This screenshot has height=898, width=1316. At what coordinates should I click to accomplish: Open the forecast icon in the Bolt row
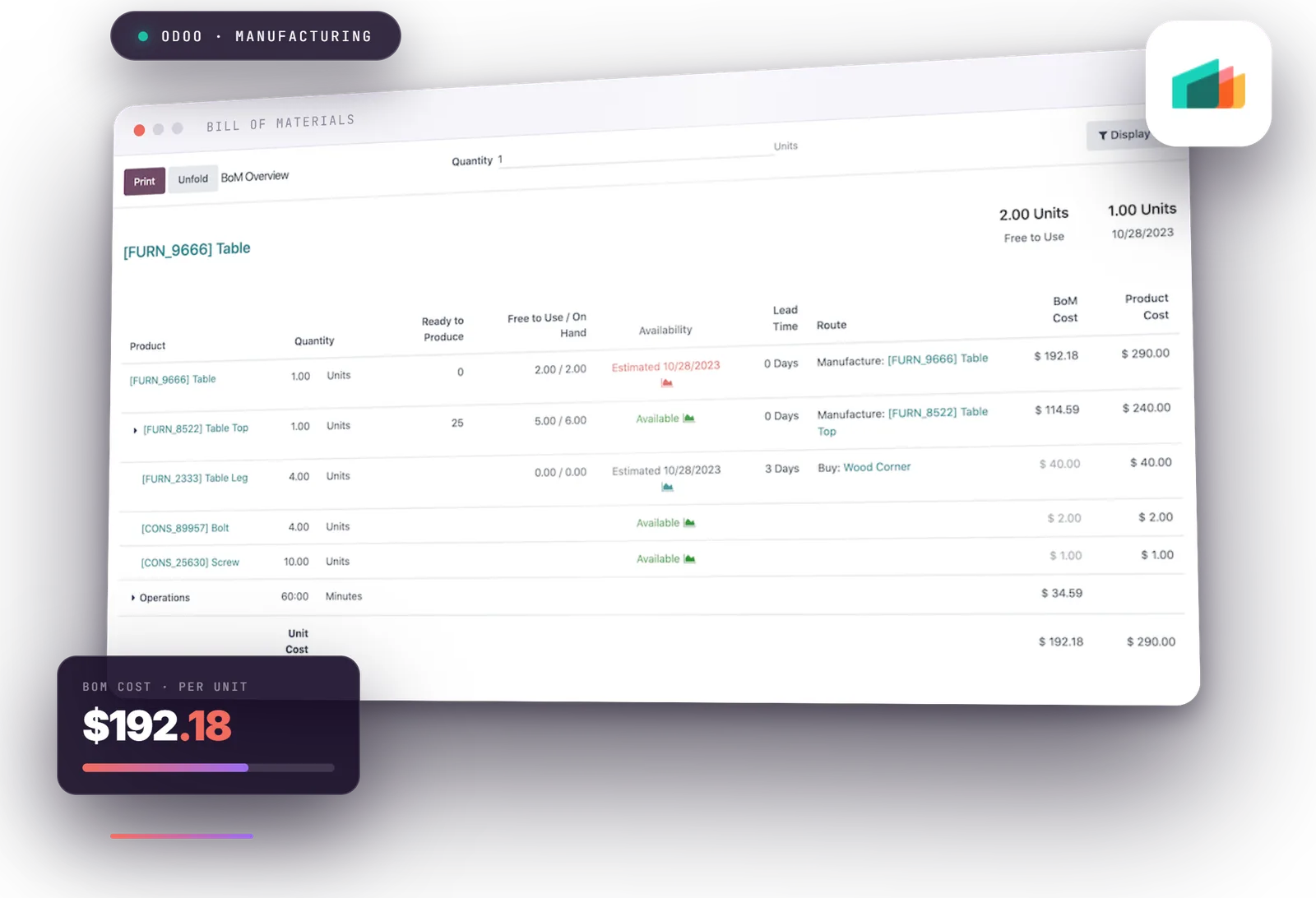[689, 523]
